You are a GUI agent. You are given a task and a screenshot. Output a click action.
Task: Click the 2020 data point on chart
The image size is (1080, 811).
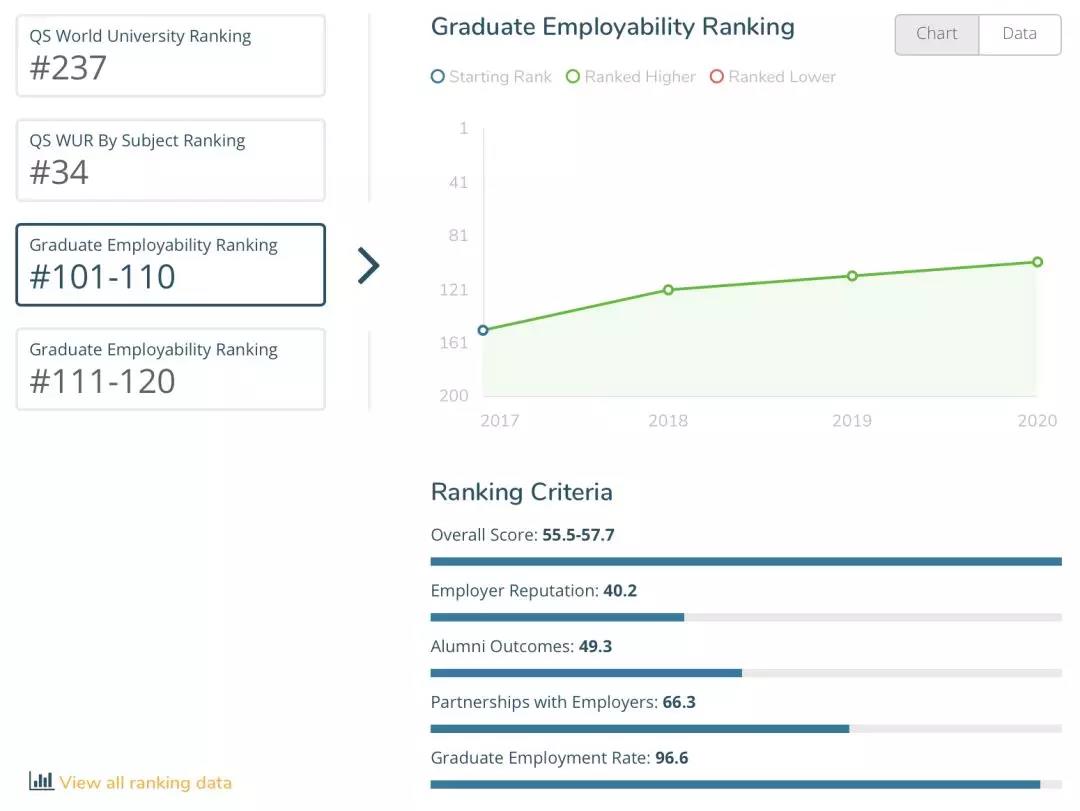tap(1037, 262)
